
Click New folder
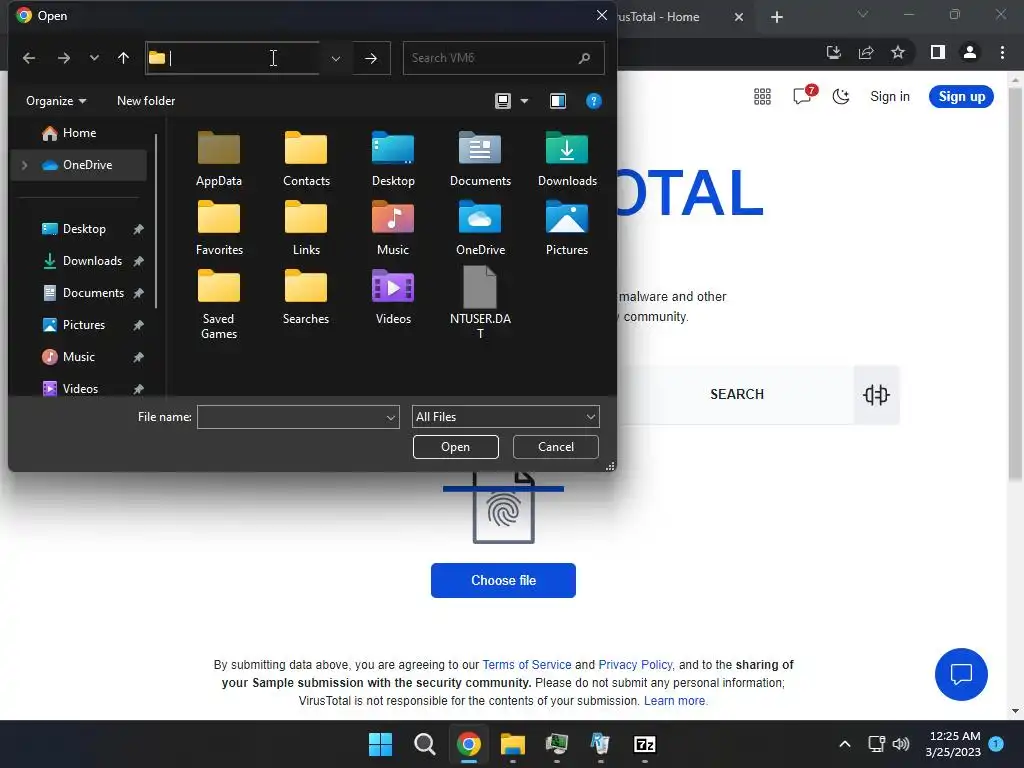[146, 101]
